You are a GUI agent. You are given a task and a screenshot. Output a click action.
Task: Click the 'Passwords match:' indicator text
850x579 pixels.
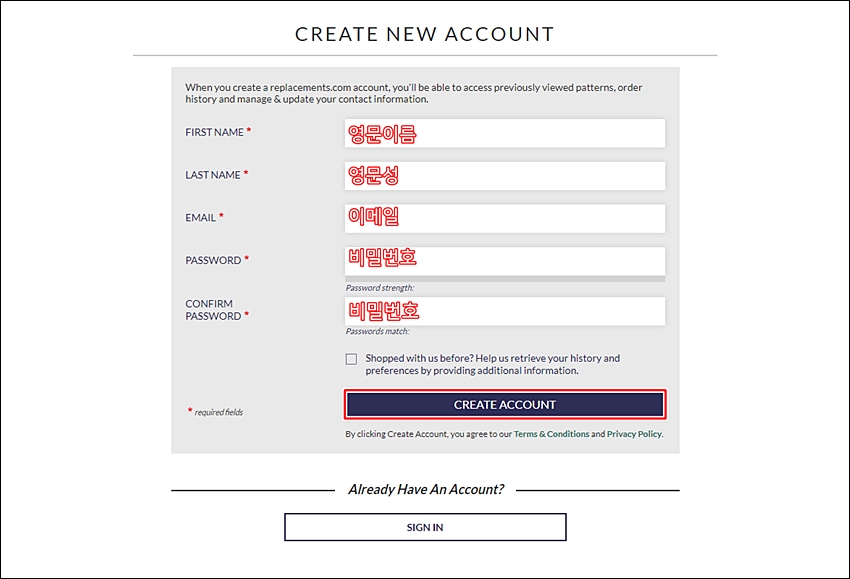coord(378,331)
